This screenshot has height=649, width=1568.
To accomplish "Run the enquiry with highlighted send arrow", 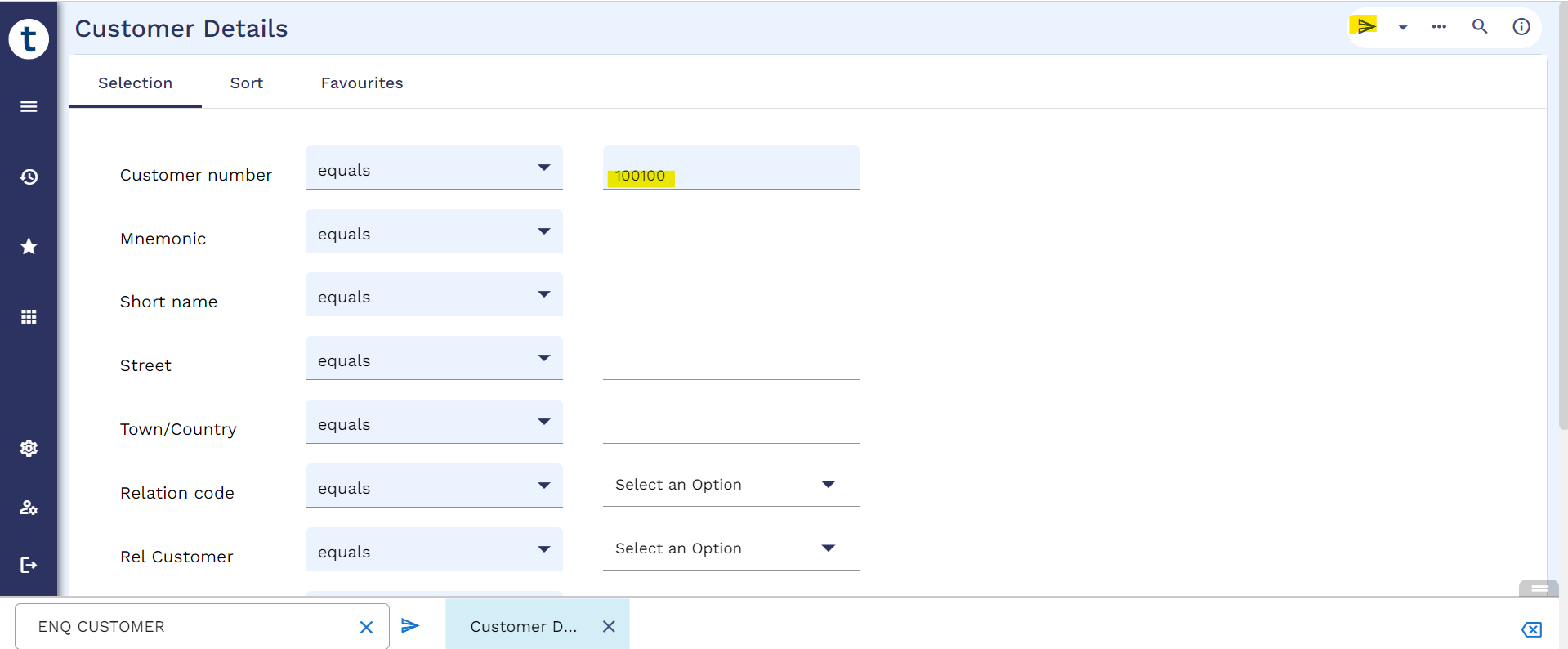I will point(1365,26).
